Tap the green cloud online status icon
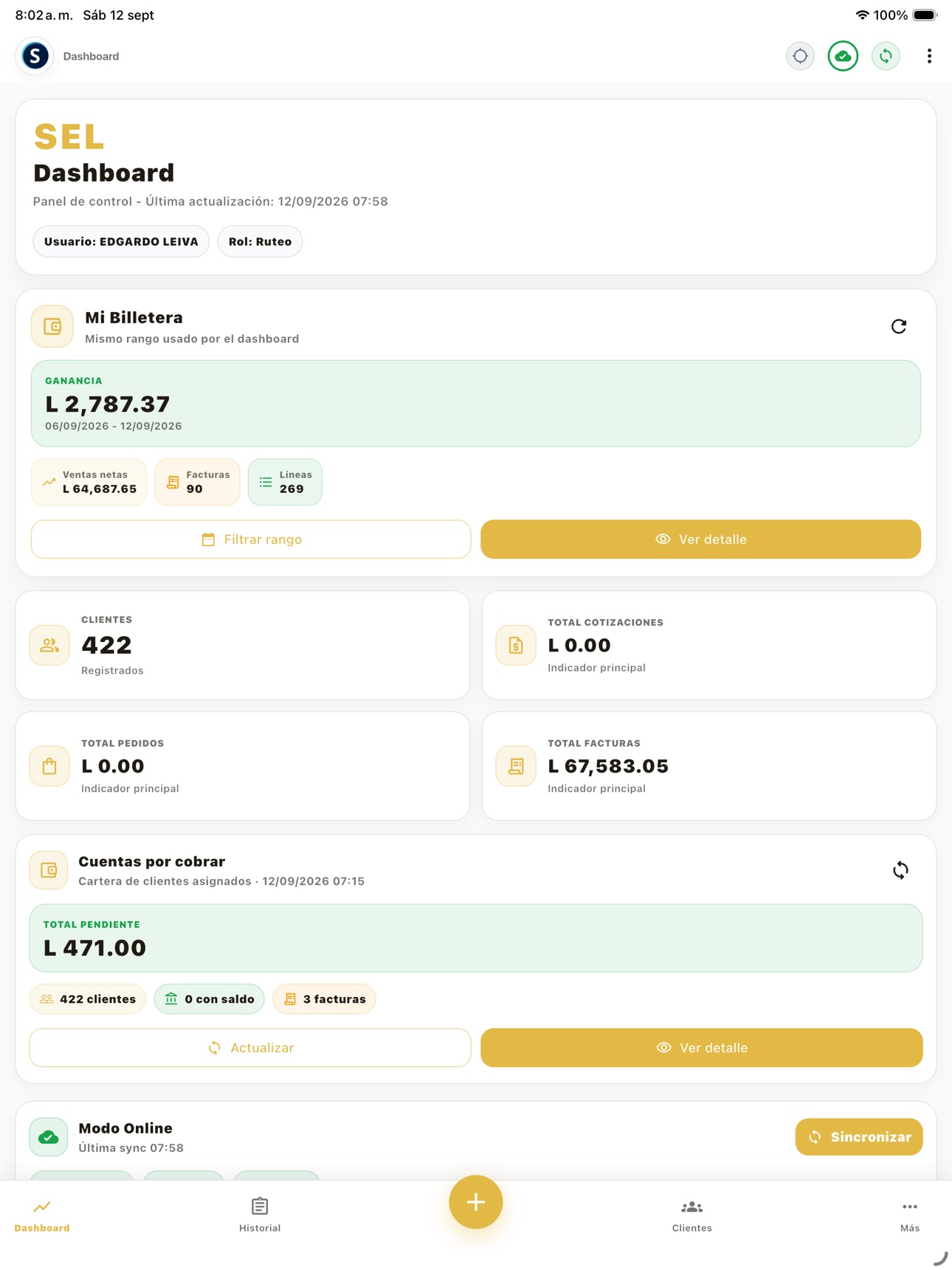Image resolution: width=952 pixels, height=1270 pixels. [843, 56]
